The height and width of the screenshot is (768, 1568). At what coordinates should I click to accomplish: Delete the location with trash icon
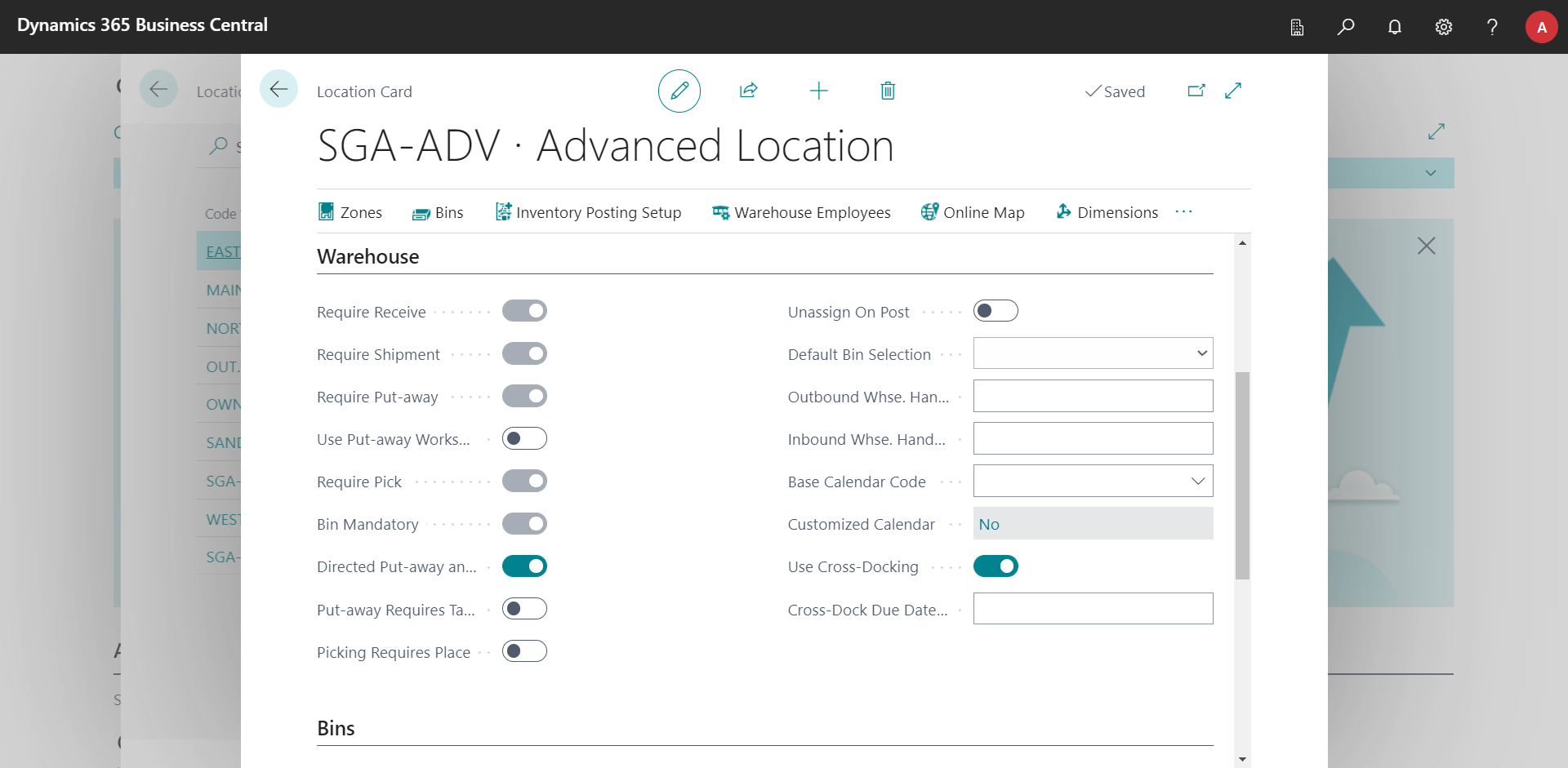coord(888,91)
